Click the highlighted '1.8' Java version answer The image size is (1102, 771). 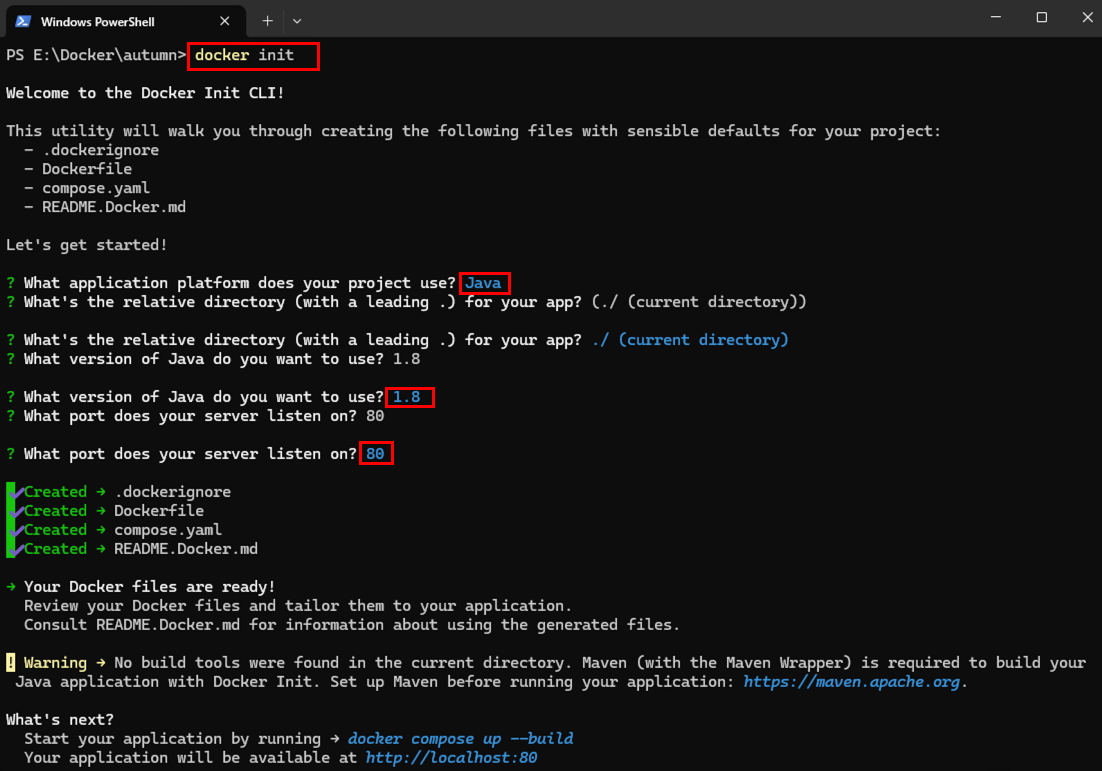406,397
